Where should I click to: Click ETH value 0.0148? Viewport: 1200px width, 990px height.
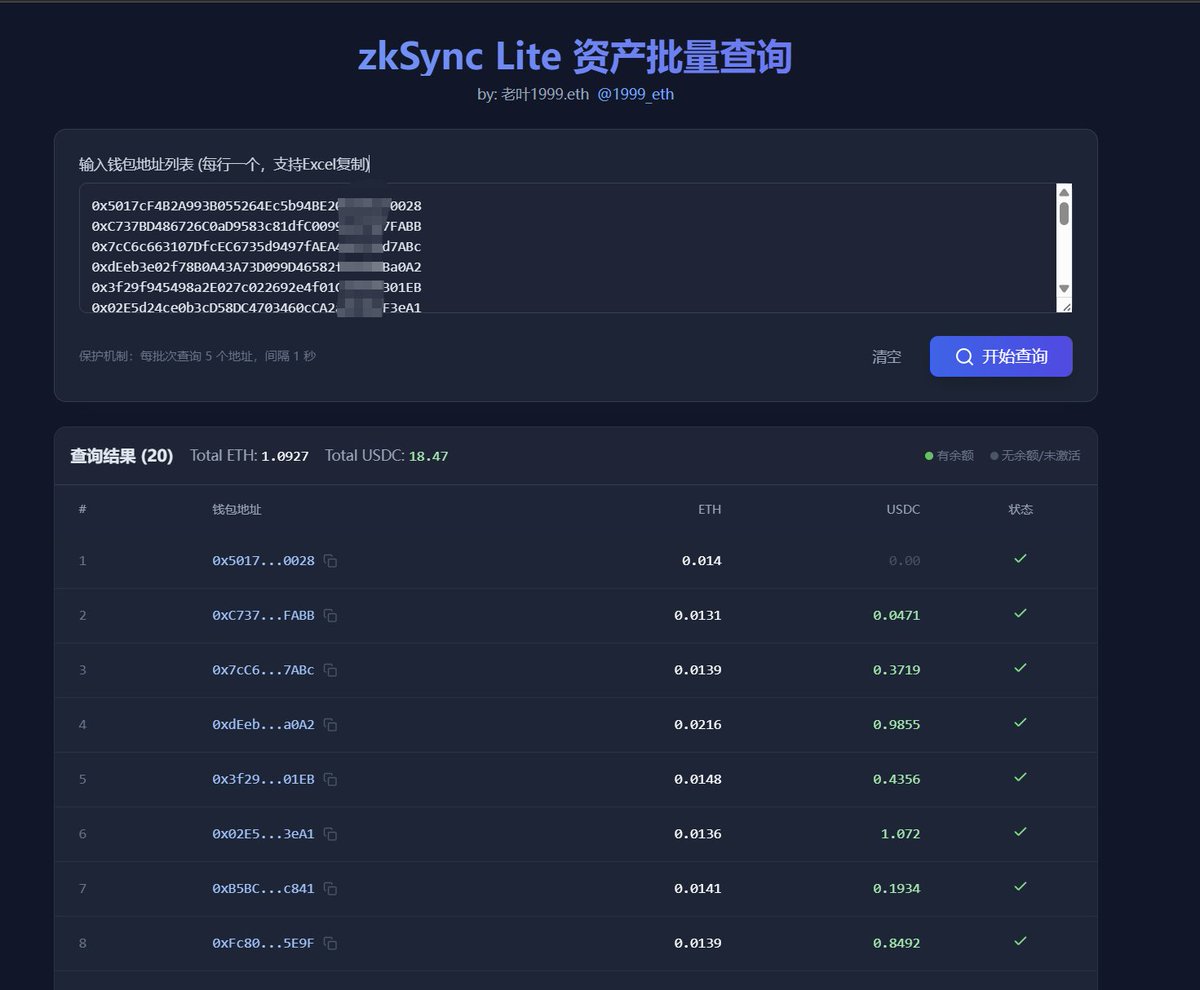pos(698,779)
